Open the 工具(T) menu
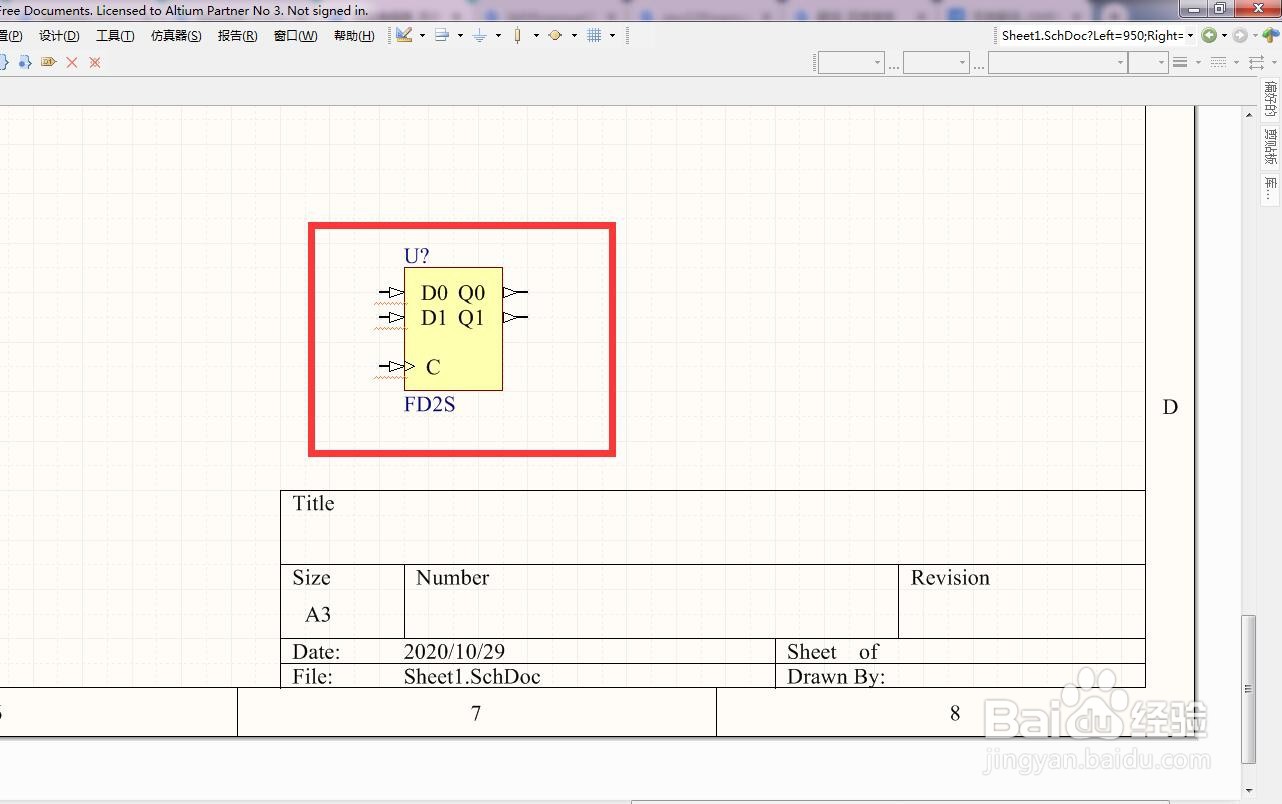1282x804 pixels. coord(115,36)
